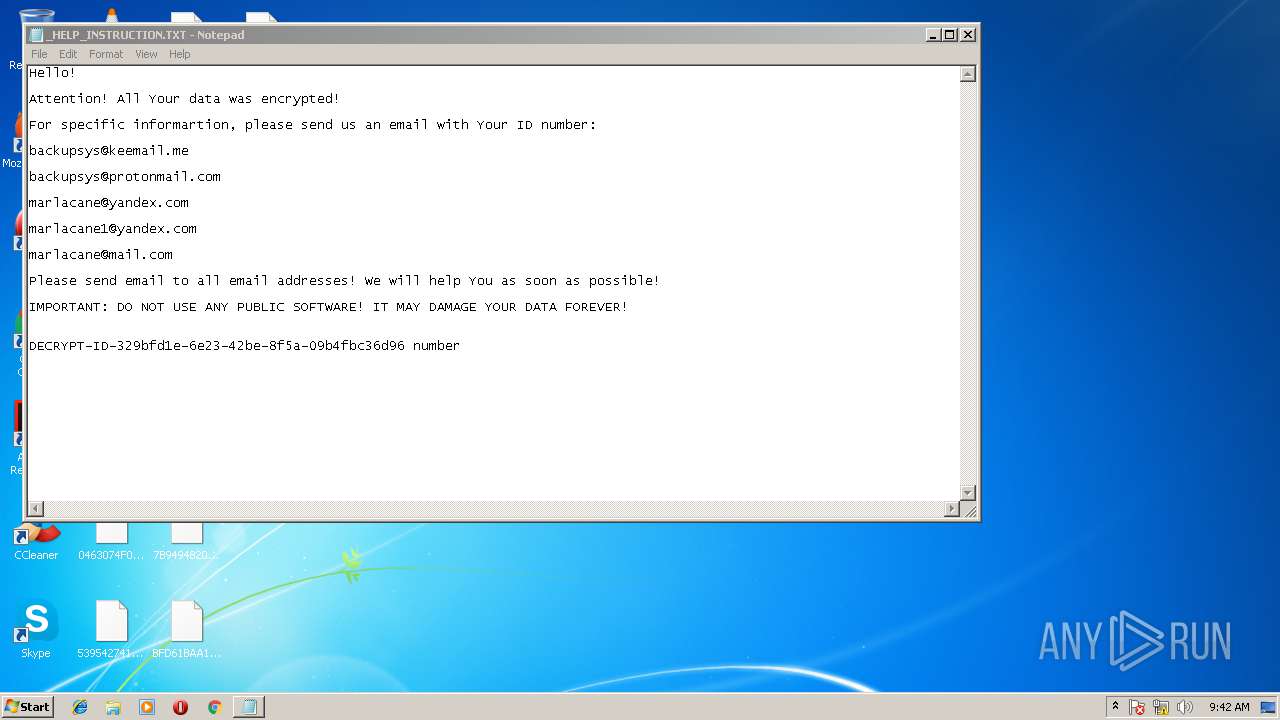
Task: Click the vertical scrollbar up arrow
Action: (x=967, y=74)
